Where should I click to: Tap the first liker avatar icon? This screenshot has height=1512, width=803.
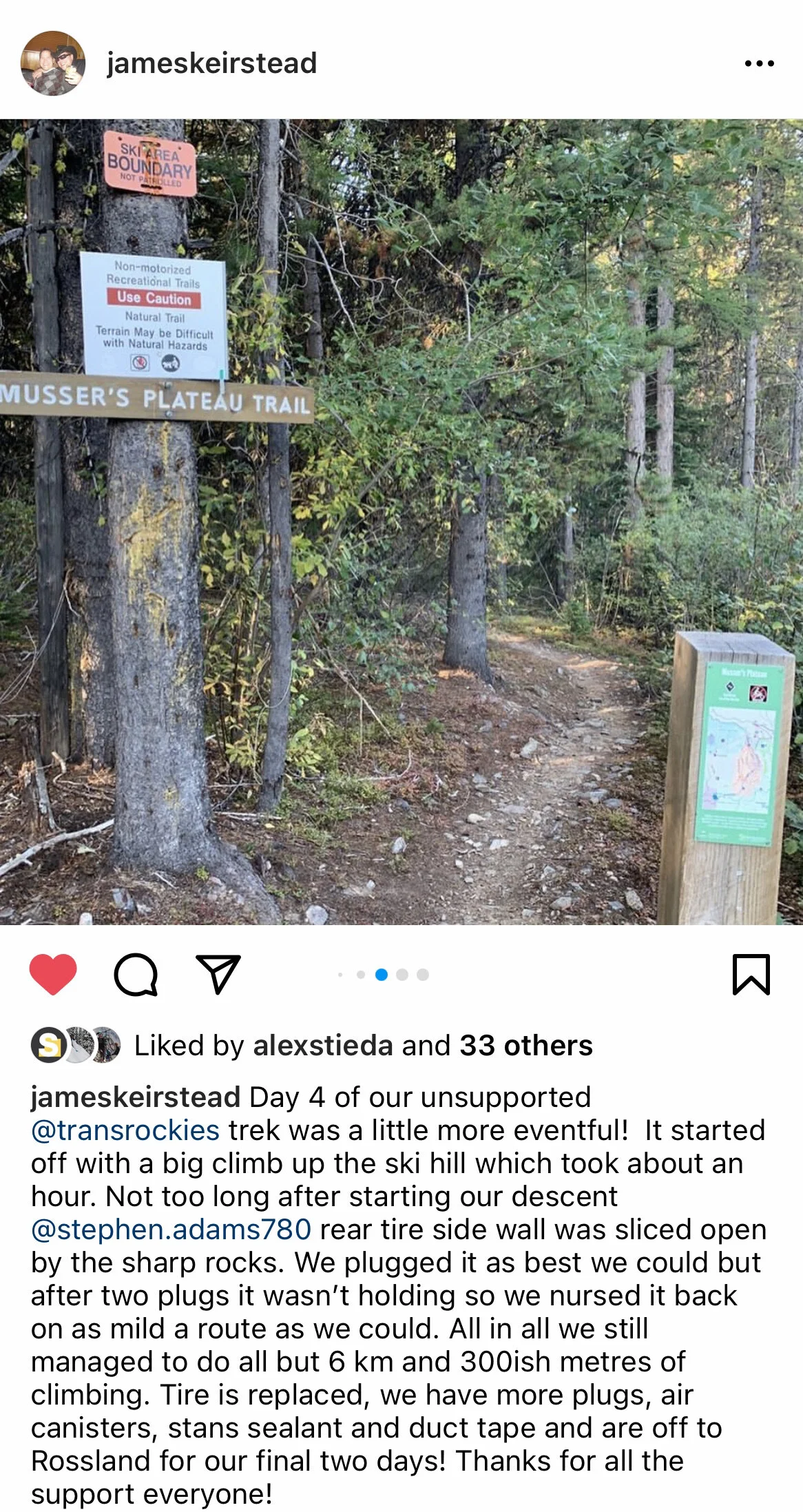click(48, 1045)
